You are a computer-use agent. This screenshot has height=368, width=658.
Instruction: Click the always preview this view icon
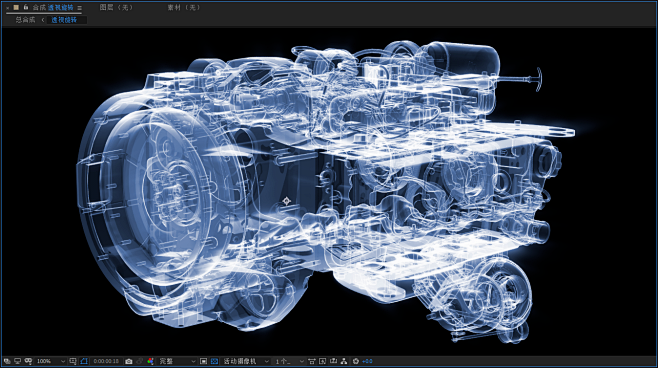7,361
